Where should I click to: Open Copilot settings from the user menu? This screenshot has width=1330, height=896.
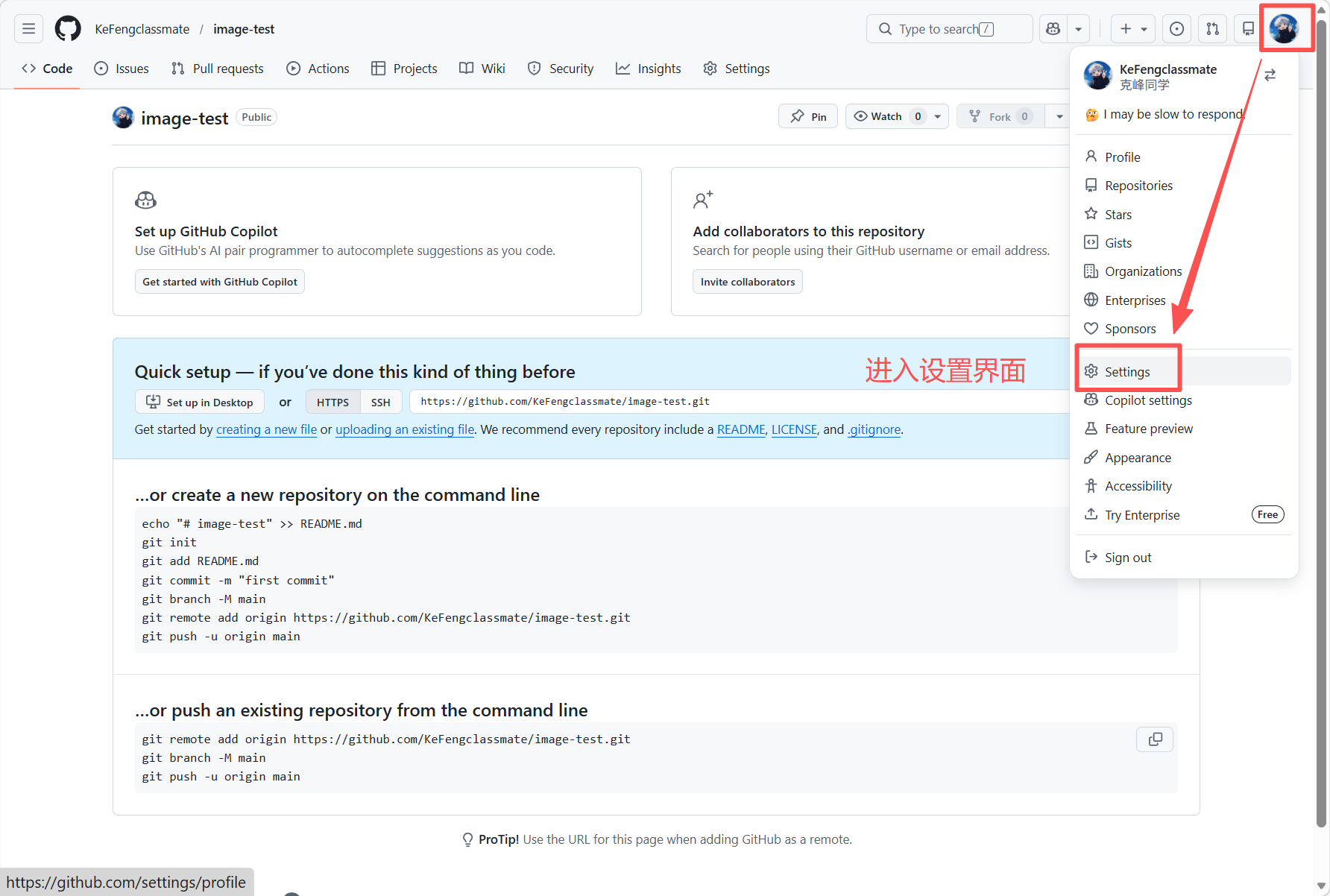point(1184,400)
